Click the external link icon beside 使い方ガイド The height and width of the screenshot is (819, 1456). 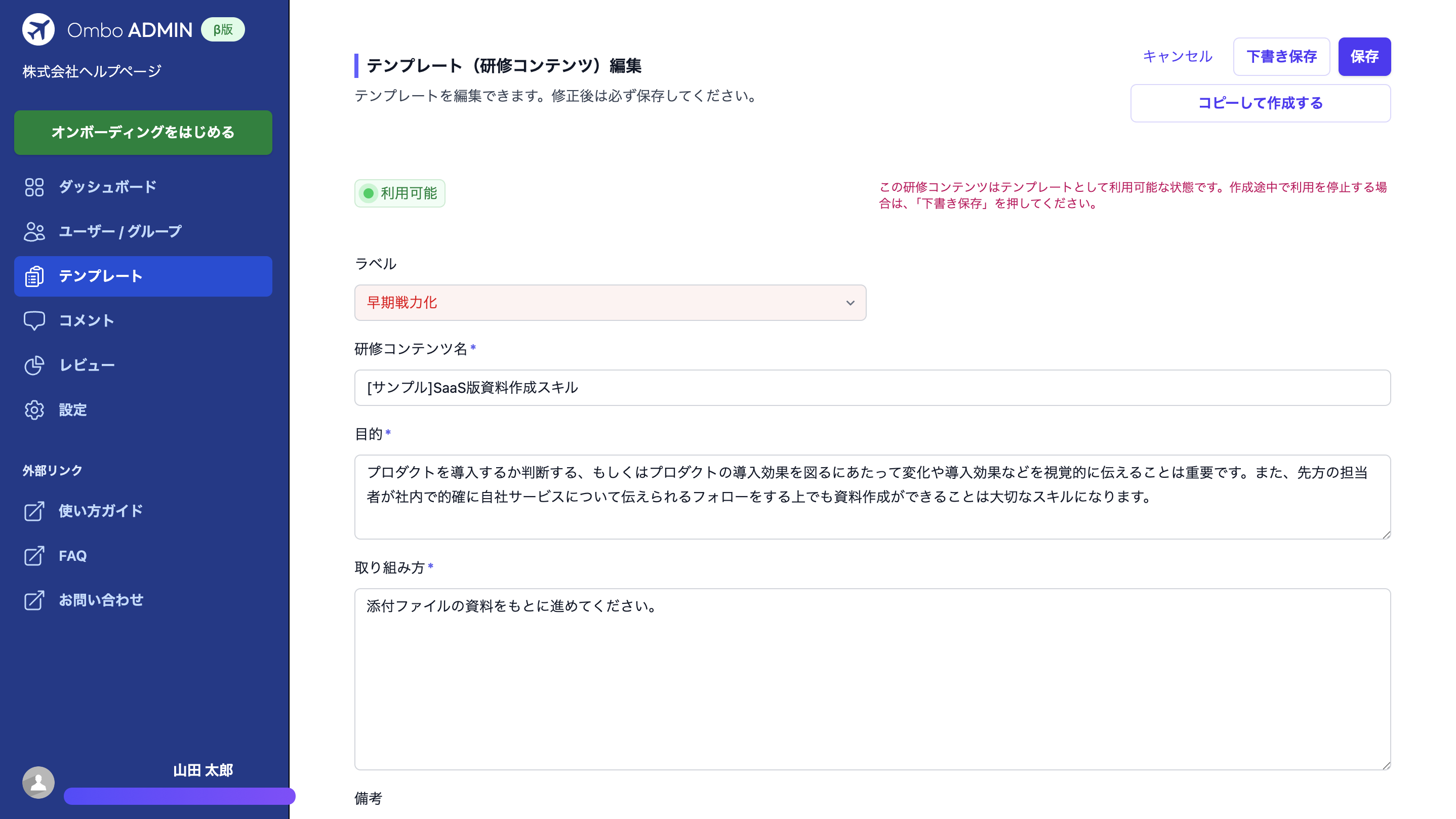click(34, 511)
